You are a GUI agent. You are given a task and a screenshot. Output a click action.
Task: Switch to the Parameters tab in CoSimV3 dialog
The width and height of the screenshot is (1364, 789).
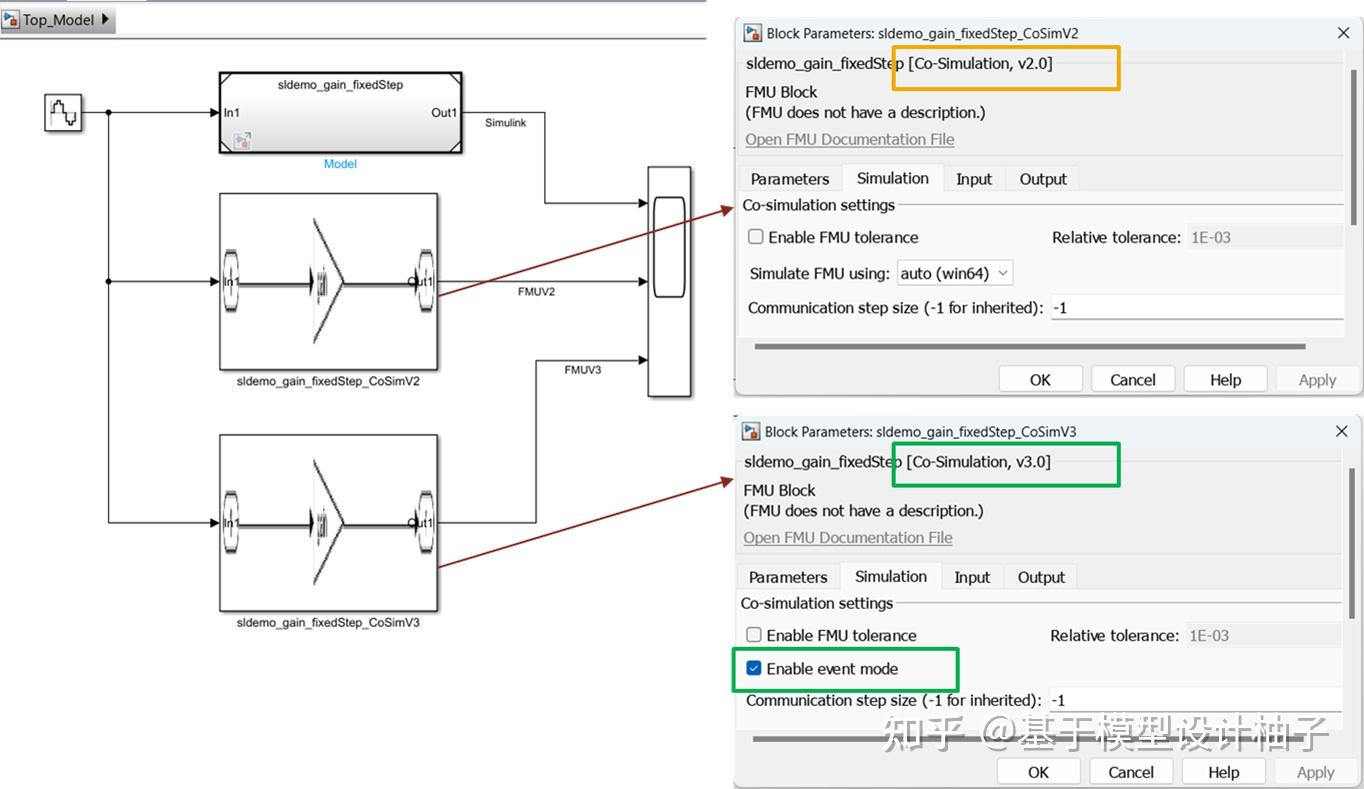tap(788, 577)
